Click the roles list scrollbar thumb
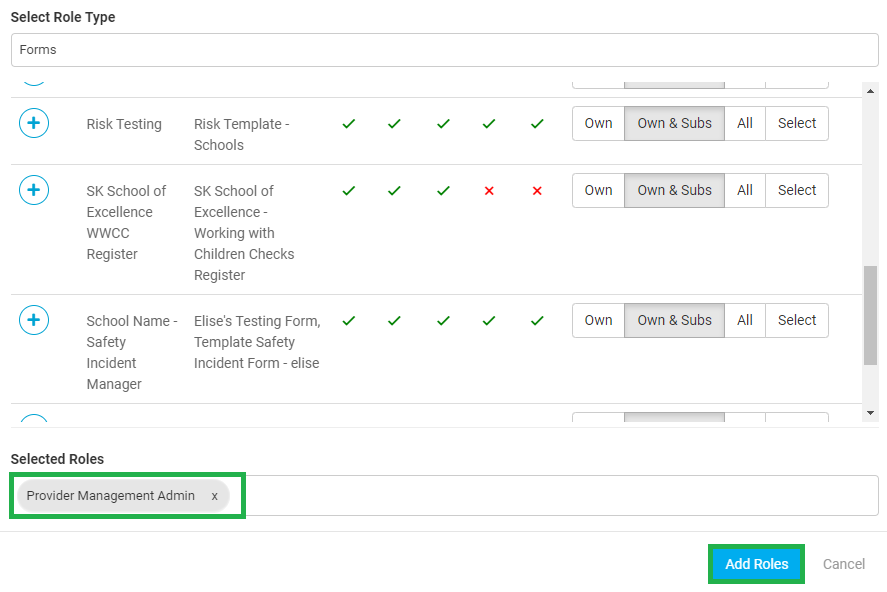 [x=870, y=315]
